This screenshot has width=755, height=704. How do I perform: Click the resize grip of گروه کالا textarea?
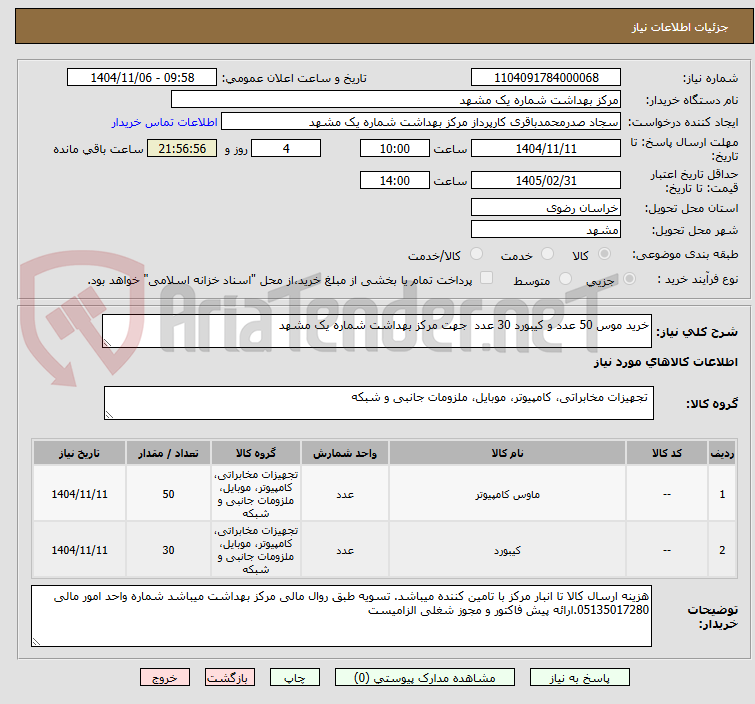[x=109, y=415]
